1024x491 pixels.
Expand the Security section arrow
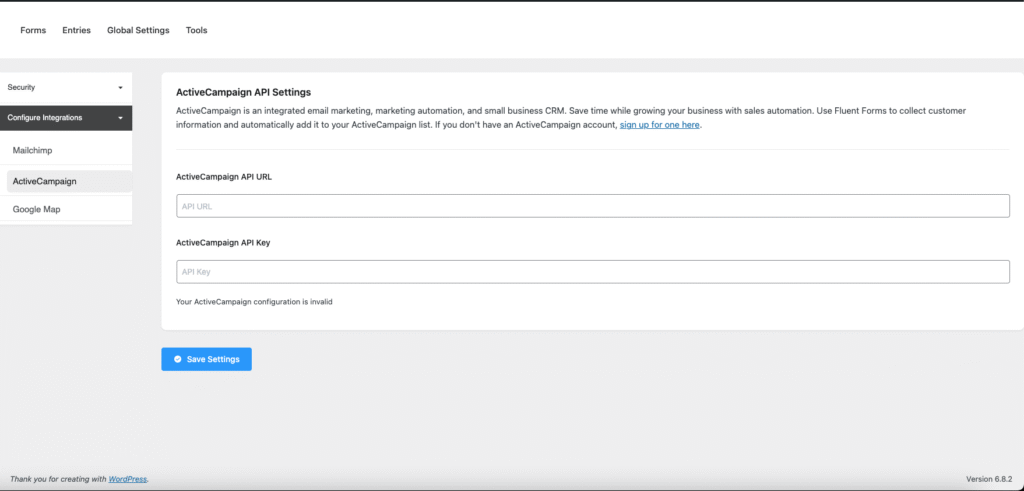120,88
